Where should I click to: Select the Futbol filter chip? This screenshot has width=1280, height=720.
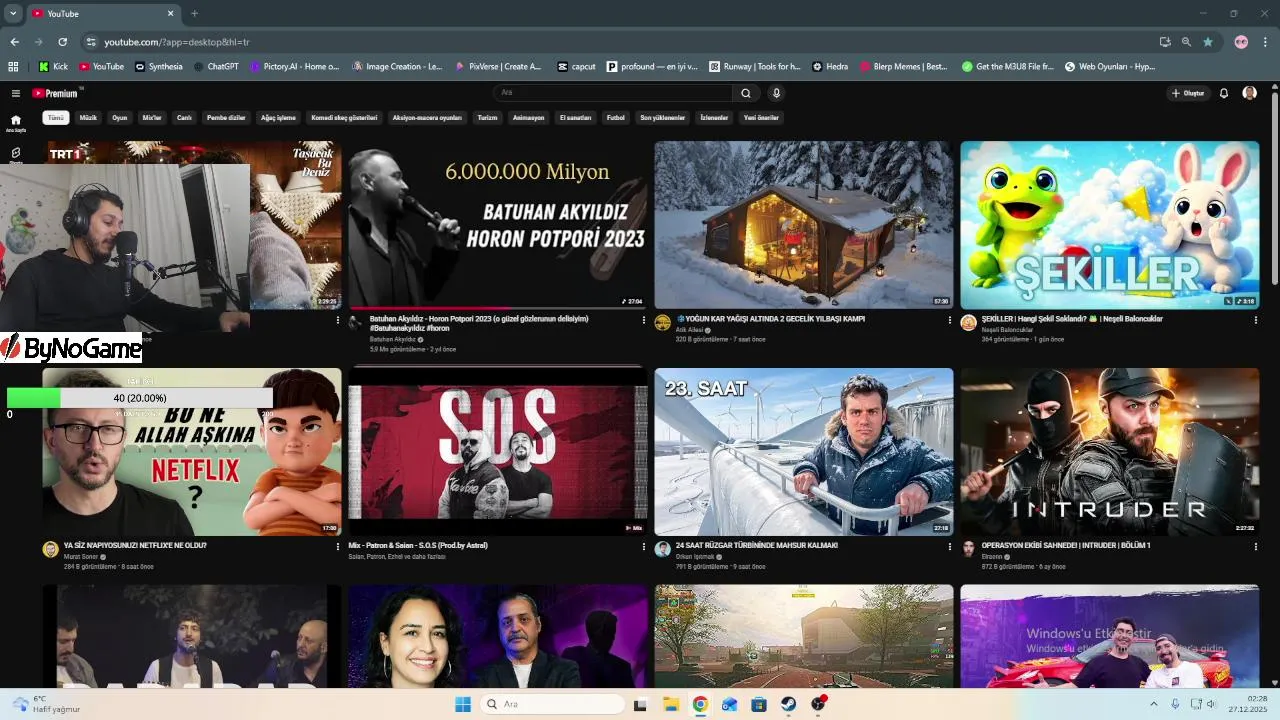tap(616, 117)
